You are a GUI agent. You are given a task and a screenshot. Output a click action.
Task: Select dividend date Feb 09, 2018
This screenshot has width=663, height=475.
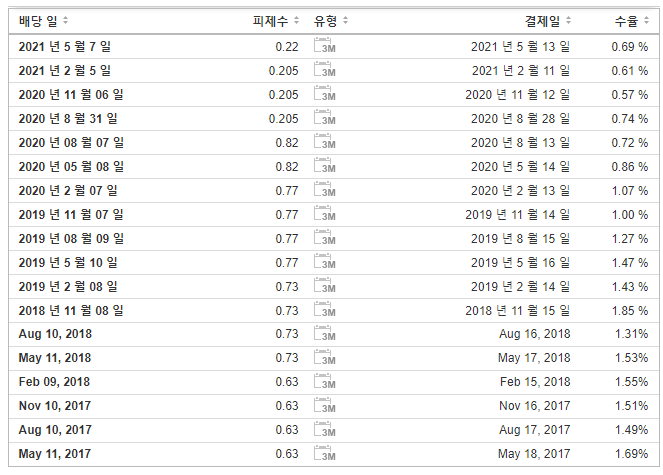pyautogui.click(x=54, y=382)
